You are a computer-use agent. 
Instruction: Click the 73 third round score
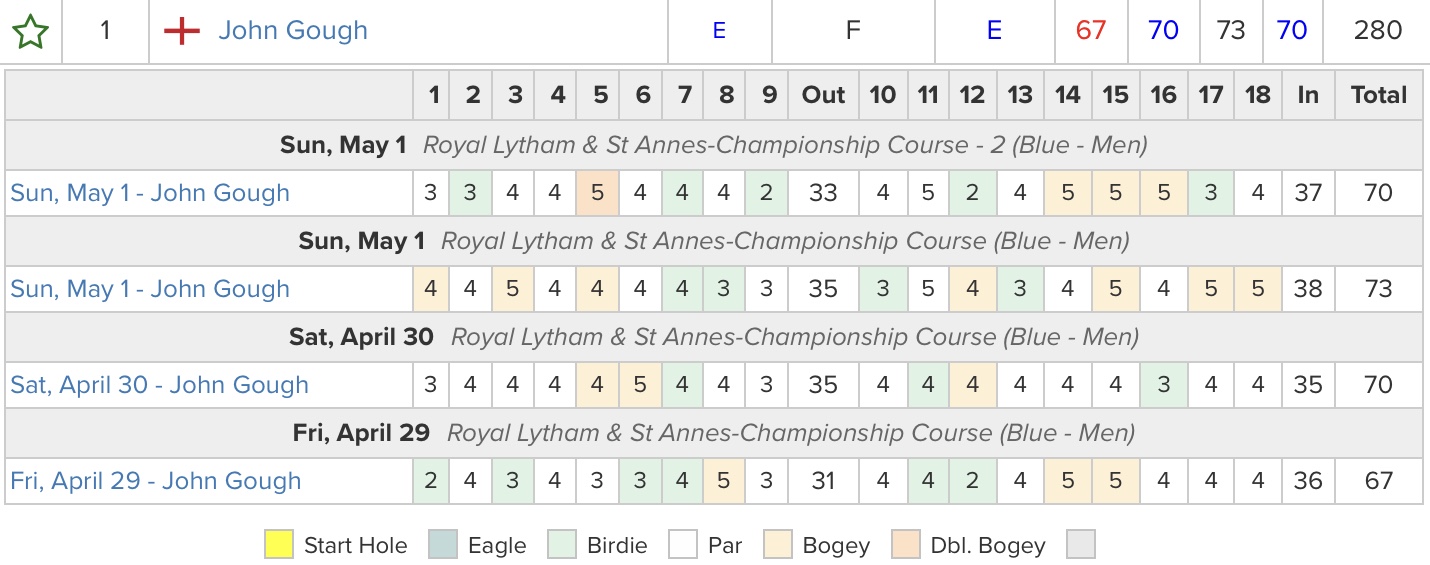1231,31
